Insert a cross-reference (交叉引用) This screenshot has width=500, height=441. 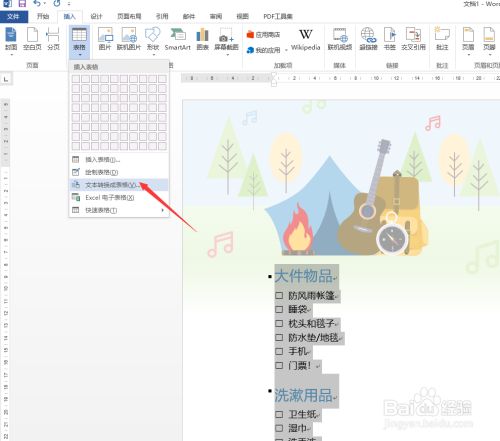tap(413, 39)
